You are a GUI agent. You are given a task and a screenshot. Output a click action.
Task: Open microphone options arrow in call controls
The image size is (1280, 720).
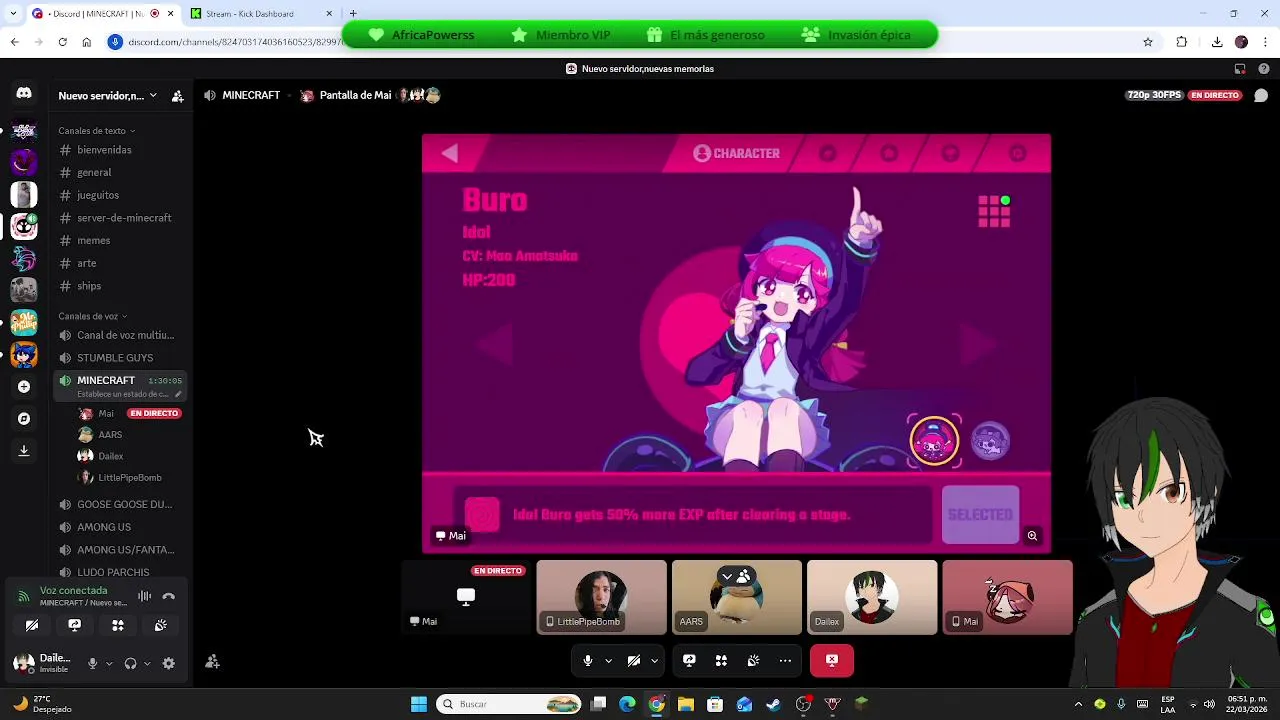(x=608, y=660)
